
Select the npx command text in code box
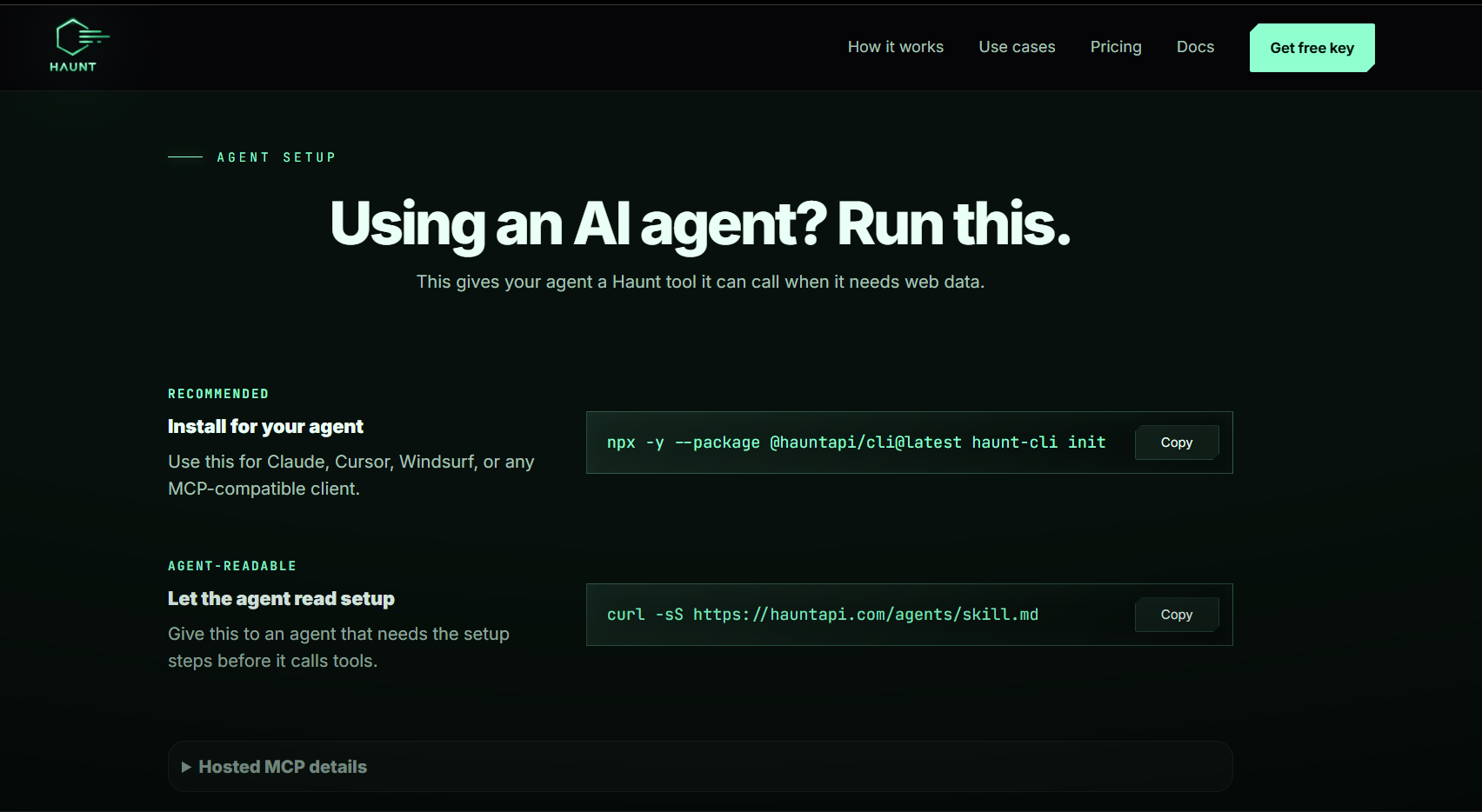coord(857,443)
